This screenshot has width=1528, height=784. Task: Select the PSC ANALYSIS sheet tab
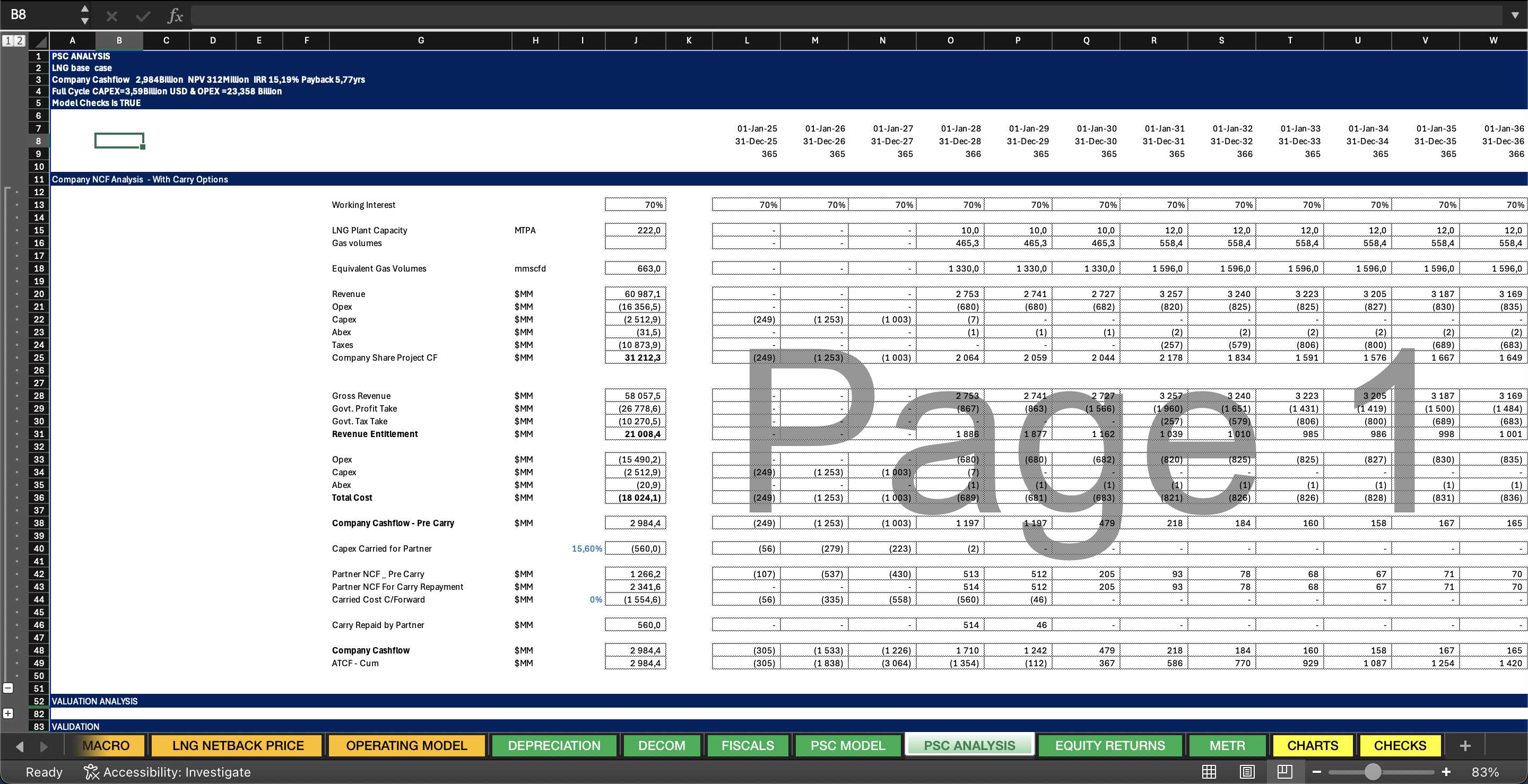(x=969, y=745)
